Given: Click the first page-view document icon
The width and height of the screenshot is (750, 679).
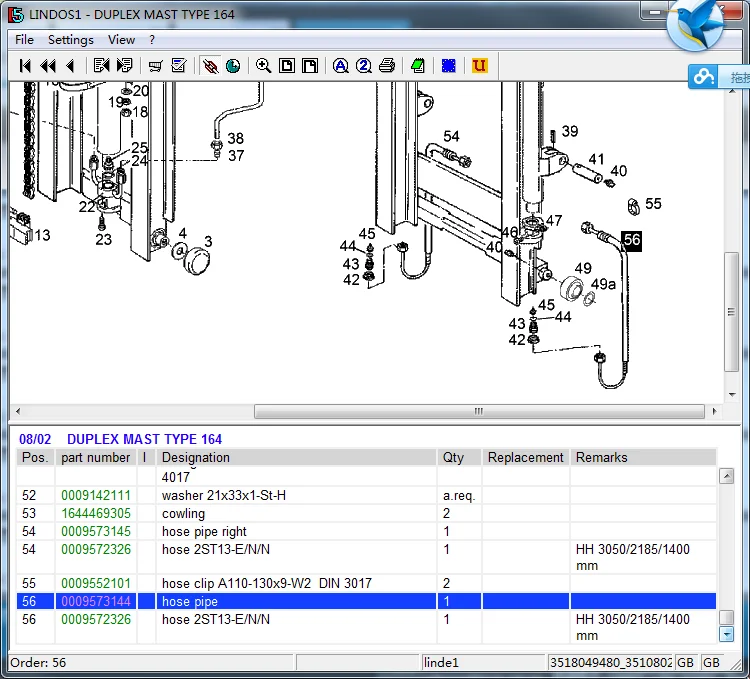Looking at the screenshot, I should tap(287, 66).
